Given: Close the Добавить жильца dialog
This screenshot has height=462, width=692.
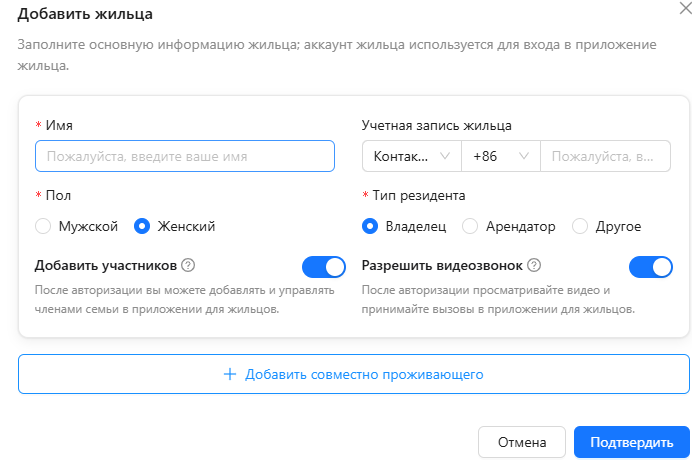Looking at the screenshot, I should click(x=686, y=8).
